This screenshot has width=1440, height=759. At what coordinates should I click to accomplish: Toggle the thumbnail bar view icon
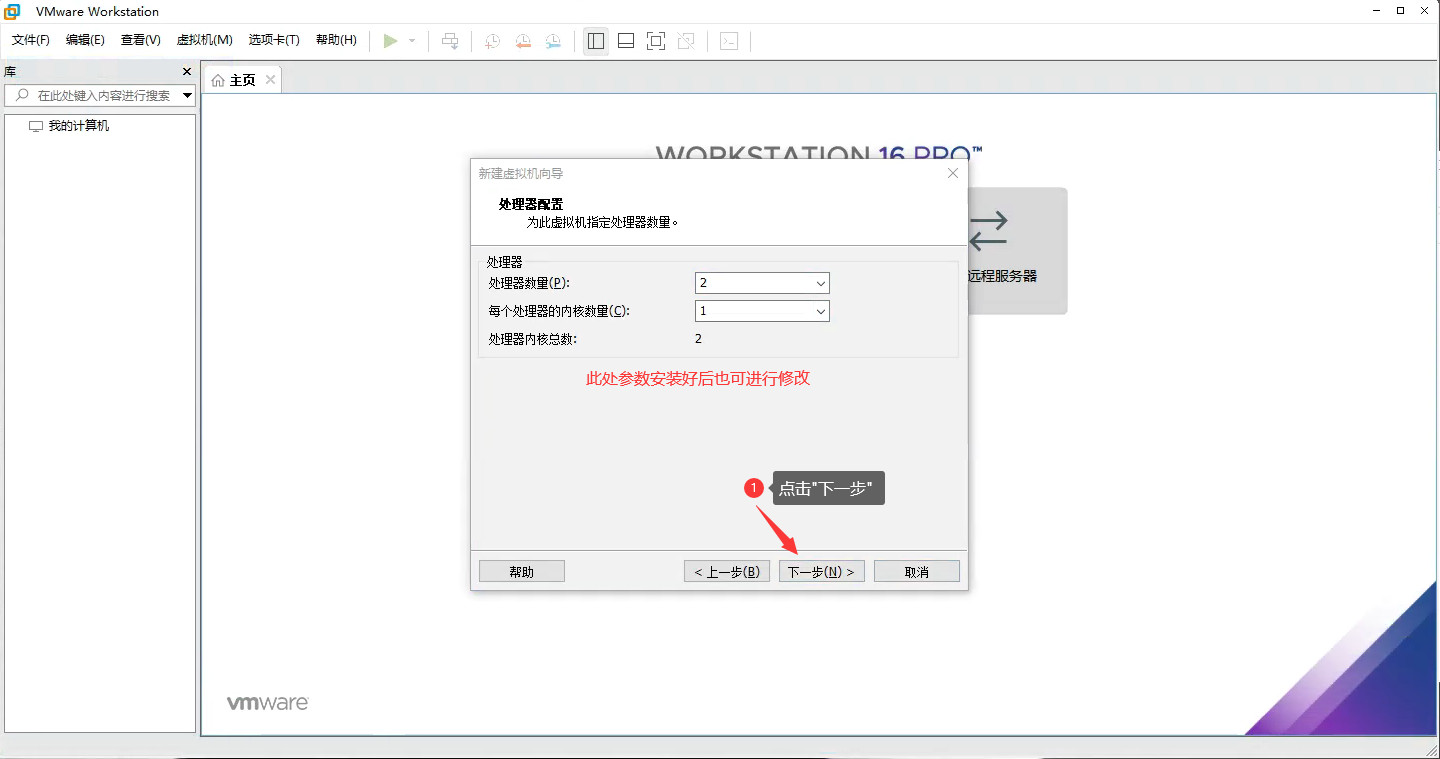[626, 41]
